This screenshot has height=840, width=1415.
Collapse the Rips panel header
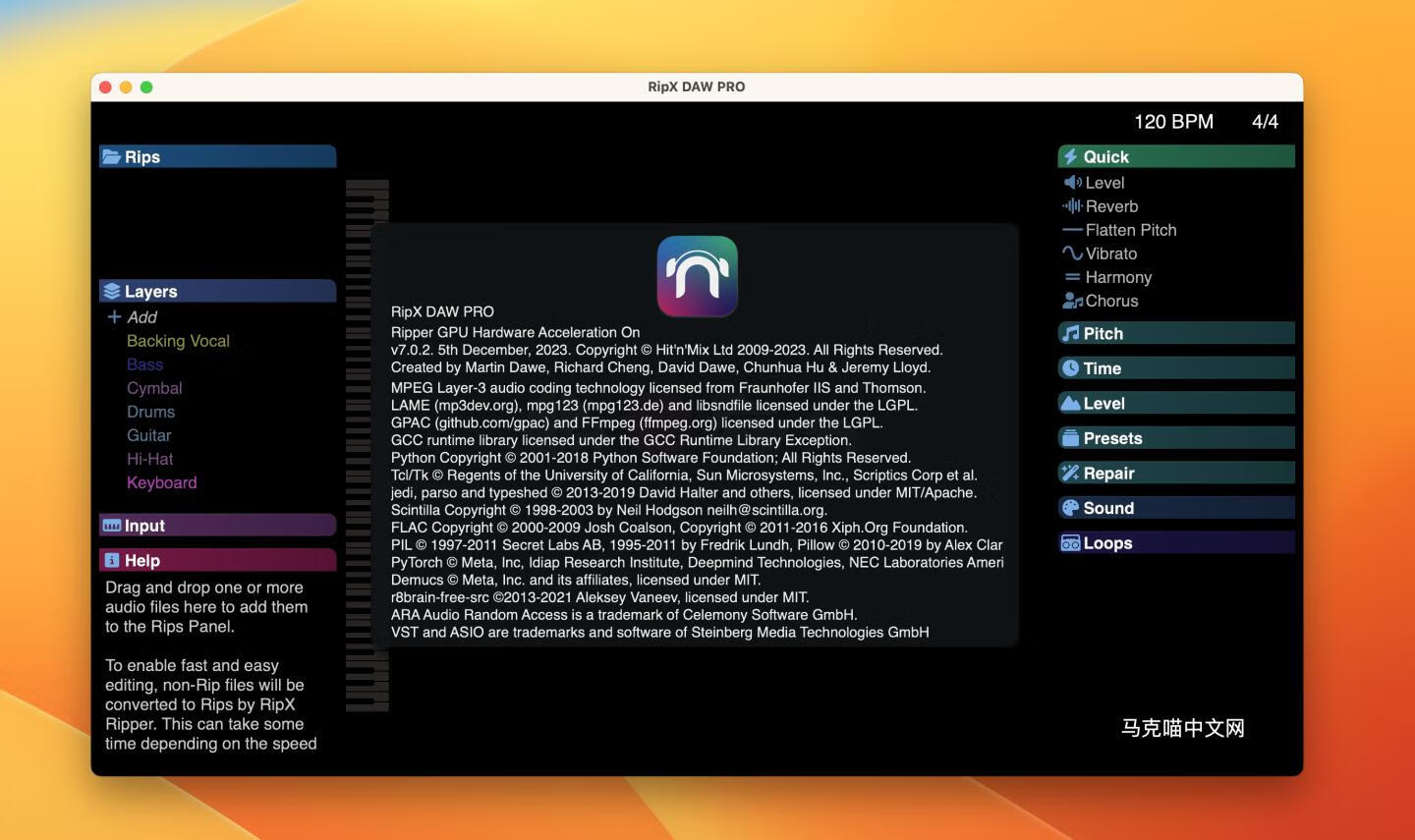[217, 156]
